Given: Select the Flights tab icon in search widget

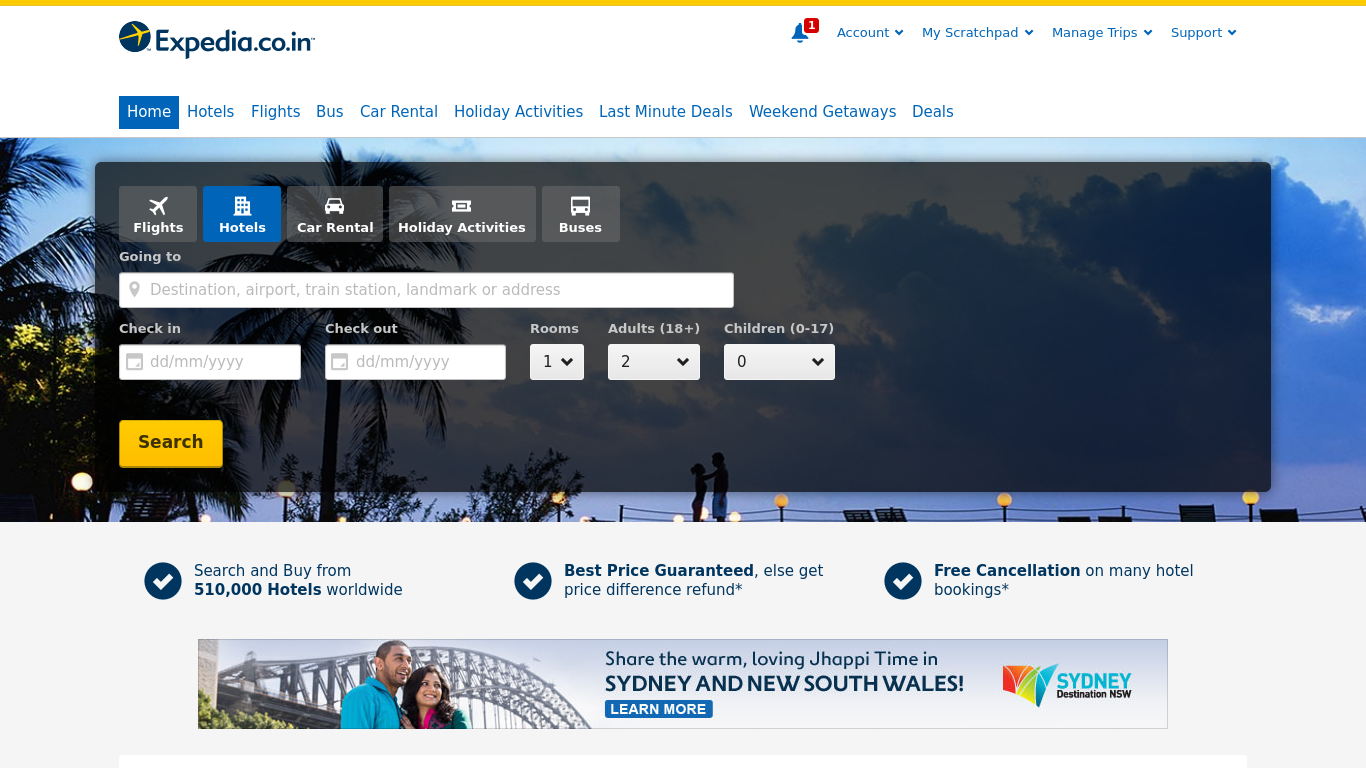Looking at the screenshot, I should click(x=157, y=205).
